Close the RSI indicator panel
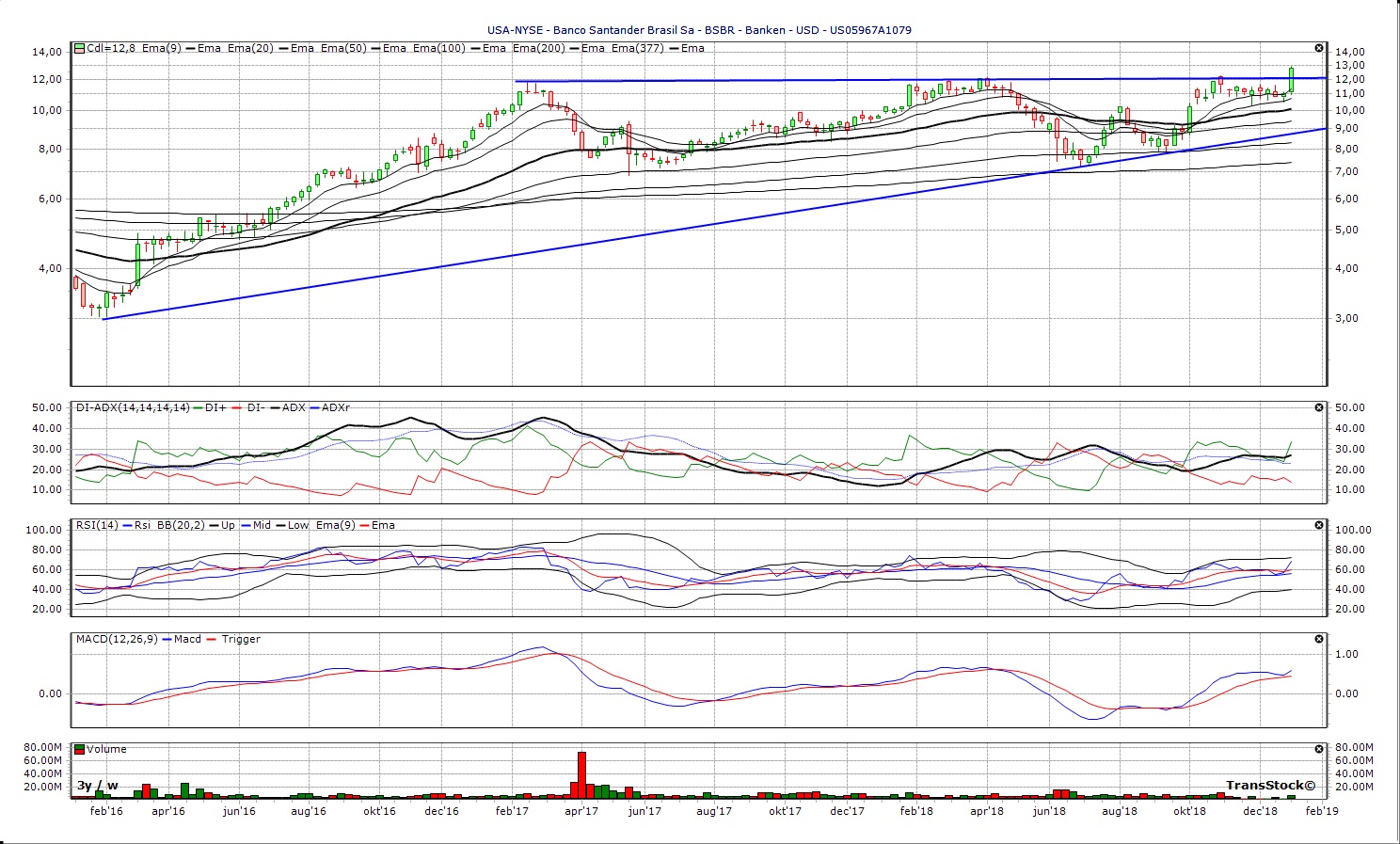 (1319, 525)
